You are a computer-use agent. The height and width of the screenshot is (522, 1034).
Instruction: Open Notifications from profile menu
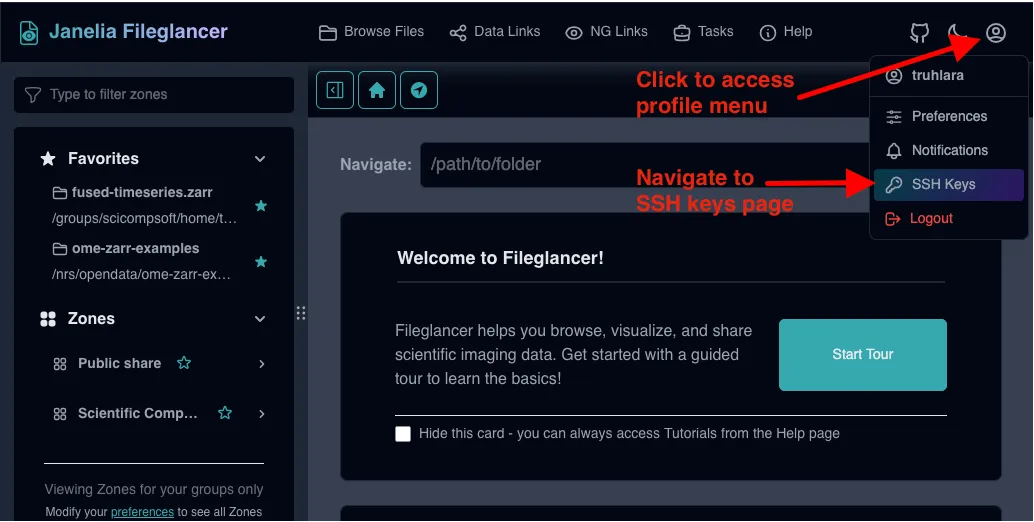click(949, 151)
